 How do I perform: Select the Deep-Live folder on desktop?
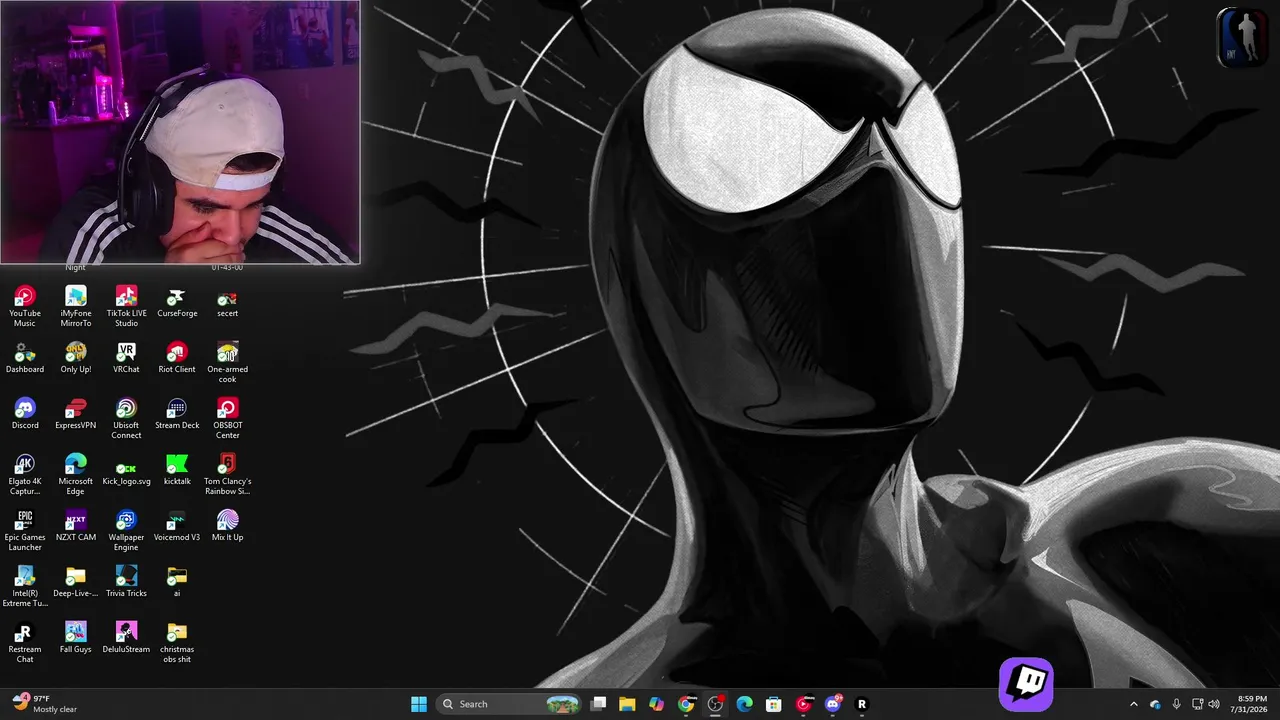tap(76, 582)
